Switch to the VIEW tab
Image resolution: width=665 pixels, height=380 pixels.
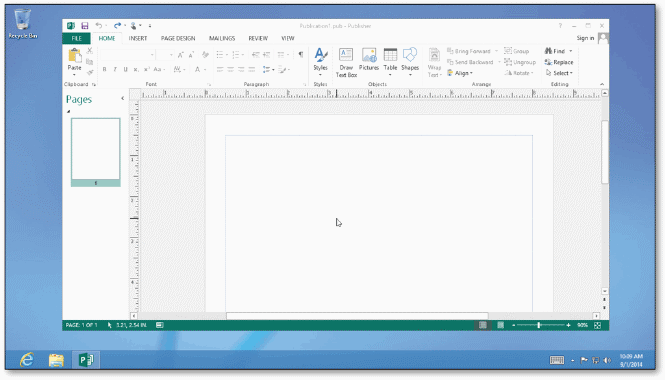[x=288, y=38]
